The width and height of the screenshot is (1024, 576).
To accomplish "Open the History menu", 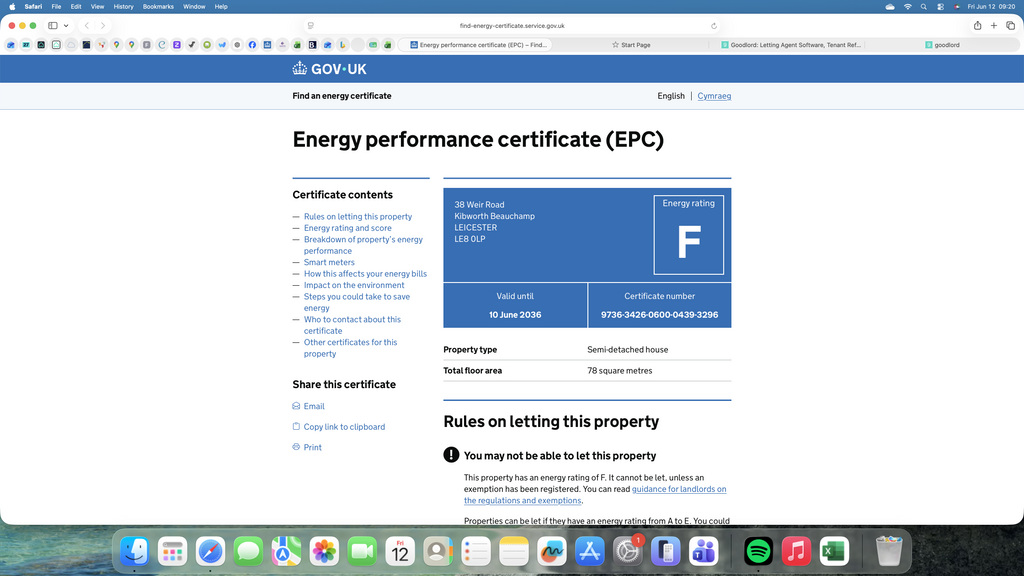I will pos(123,7).
